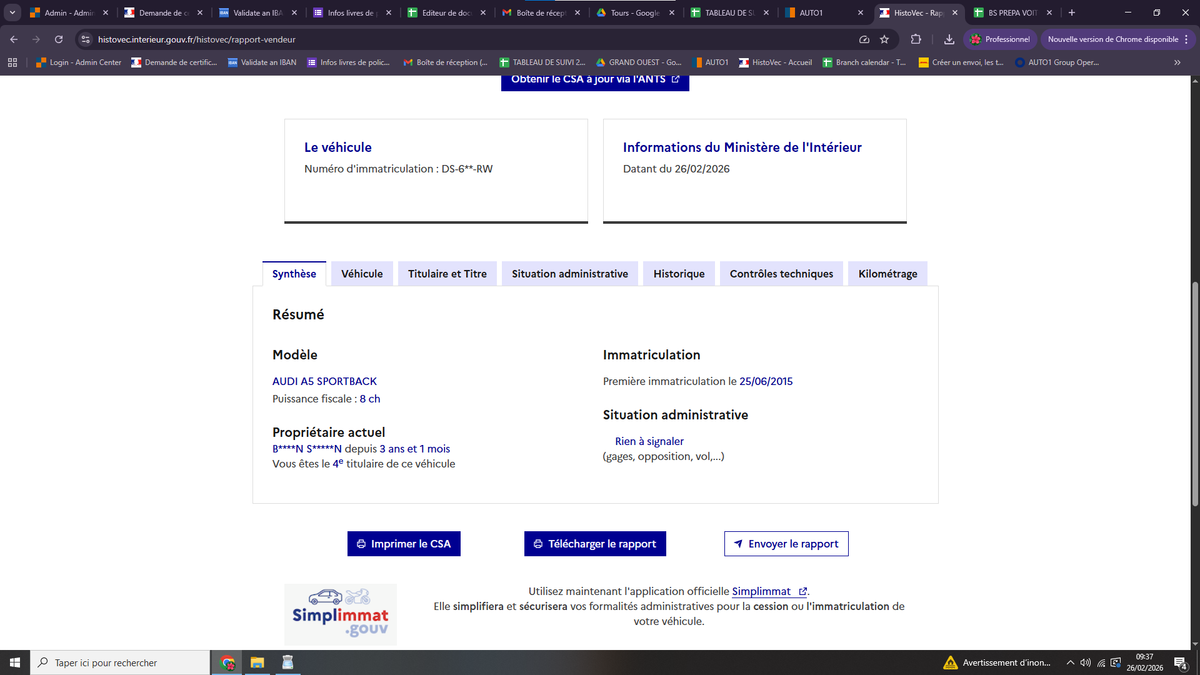
Task: Open the Boîte de réception bookmark
Action: point(446,62)
